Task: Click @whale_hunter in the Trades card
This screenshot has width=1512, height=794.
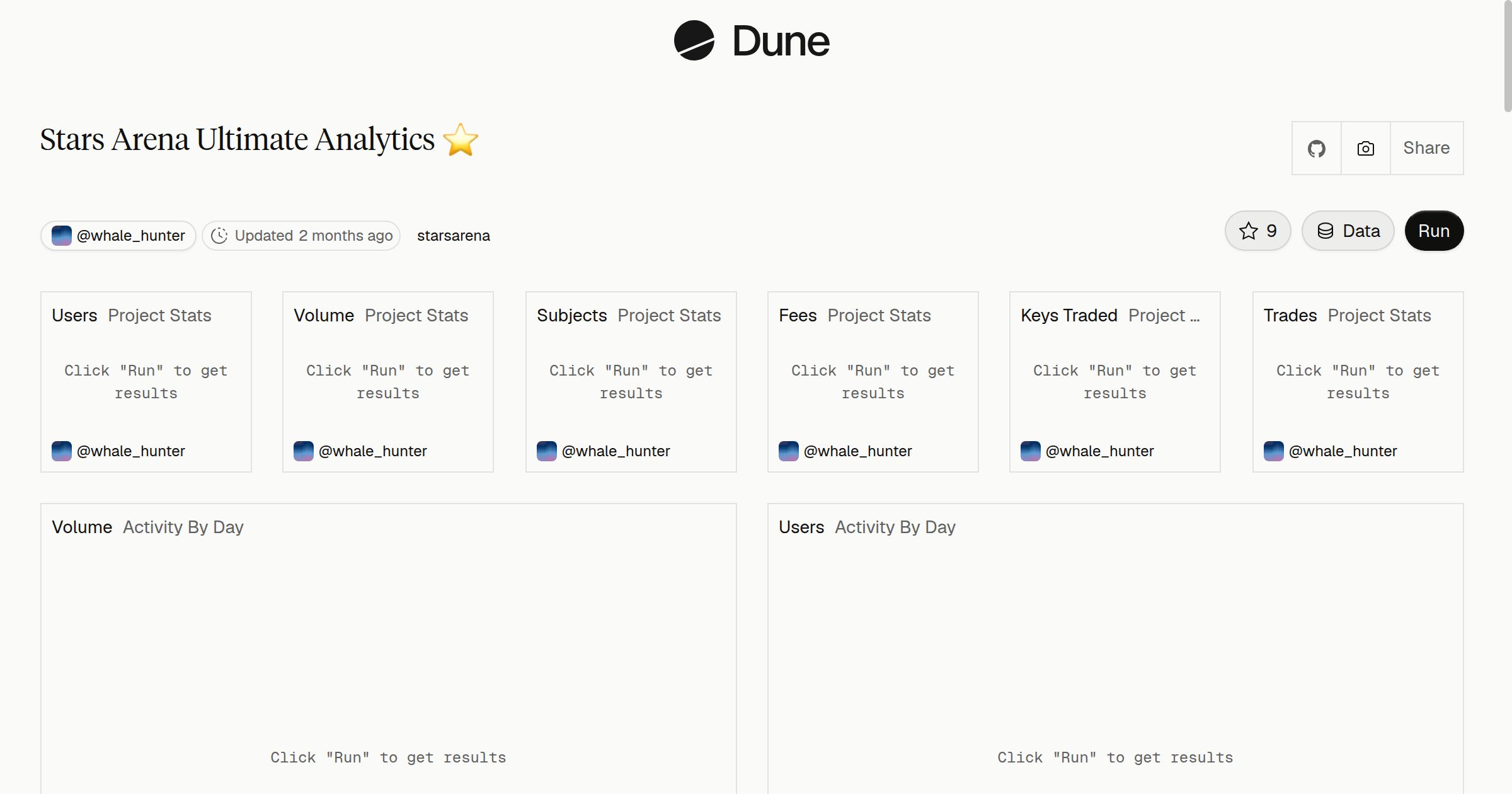Action: (x=1343, y=451)
